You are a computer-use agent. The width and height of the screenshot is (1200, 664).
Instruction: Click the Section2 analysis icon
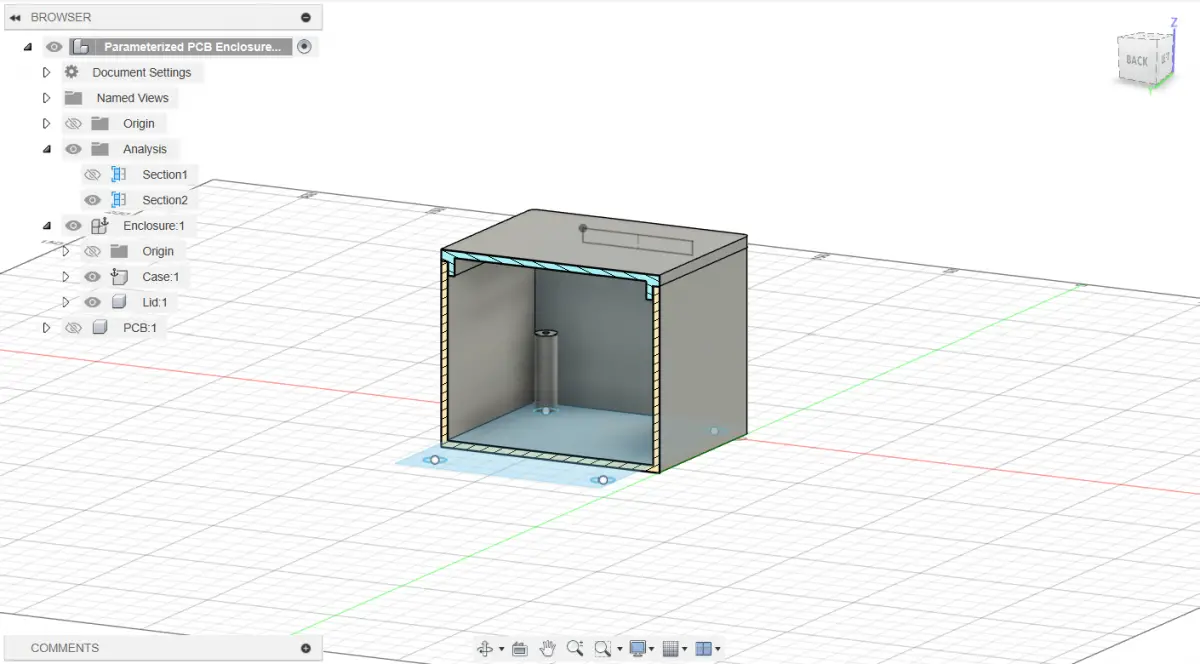pyautogui.click(x=119, y=200)
